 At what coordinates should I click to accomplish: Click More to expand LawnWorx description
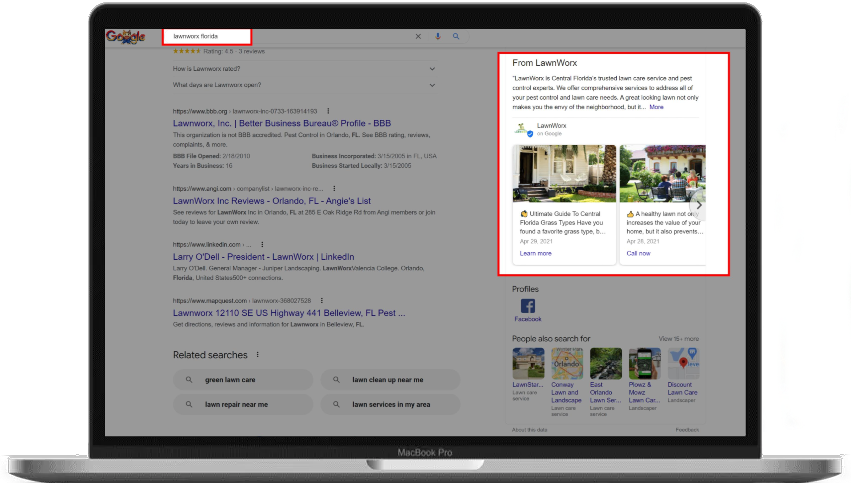(x=656, y=107)
